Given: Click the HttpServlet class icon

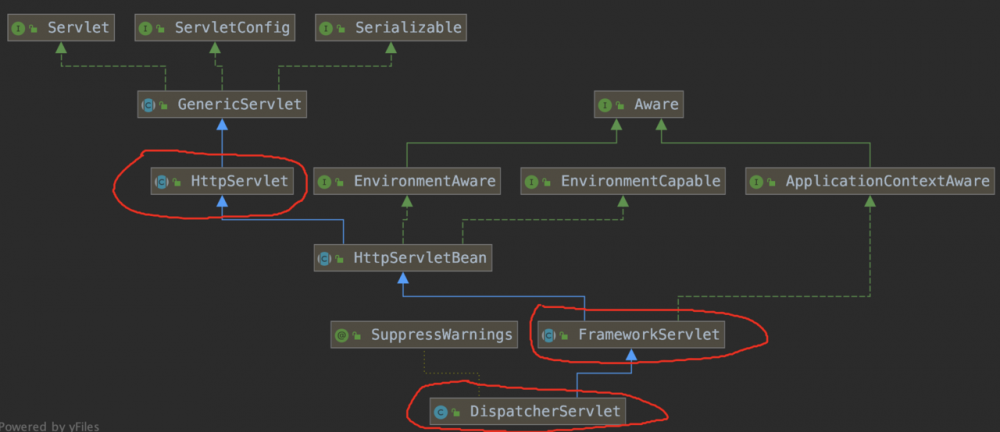Looking at the screenshot, I should coord(161,182).
